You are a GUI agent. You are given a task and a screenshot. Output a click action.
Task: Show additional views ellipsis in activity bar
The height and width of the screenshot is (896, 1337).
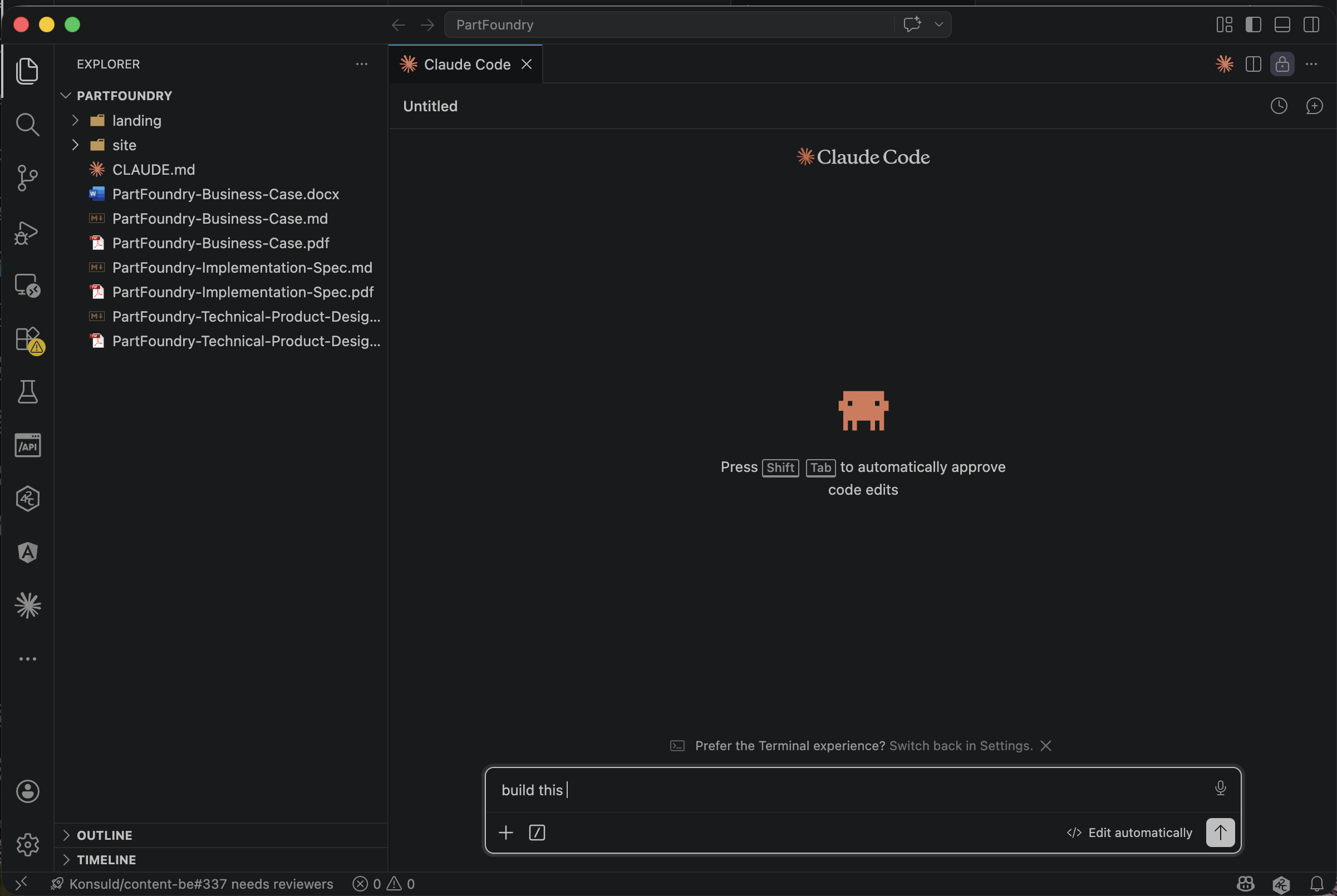pyautogui.click(x=27, y=659)
